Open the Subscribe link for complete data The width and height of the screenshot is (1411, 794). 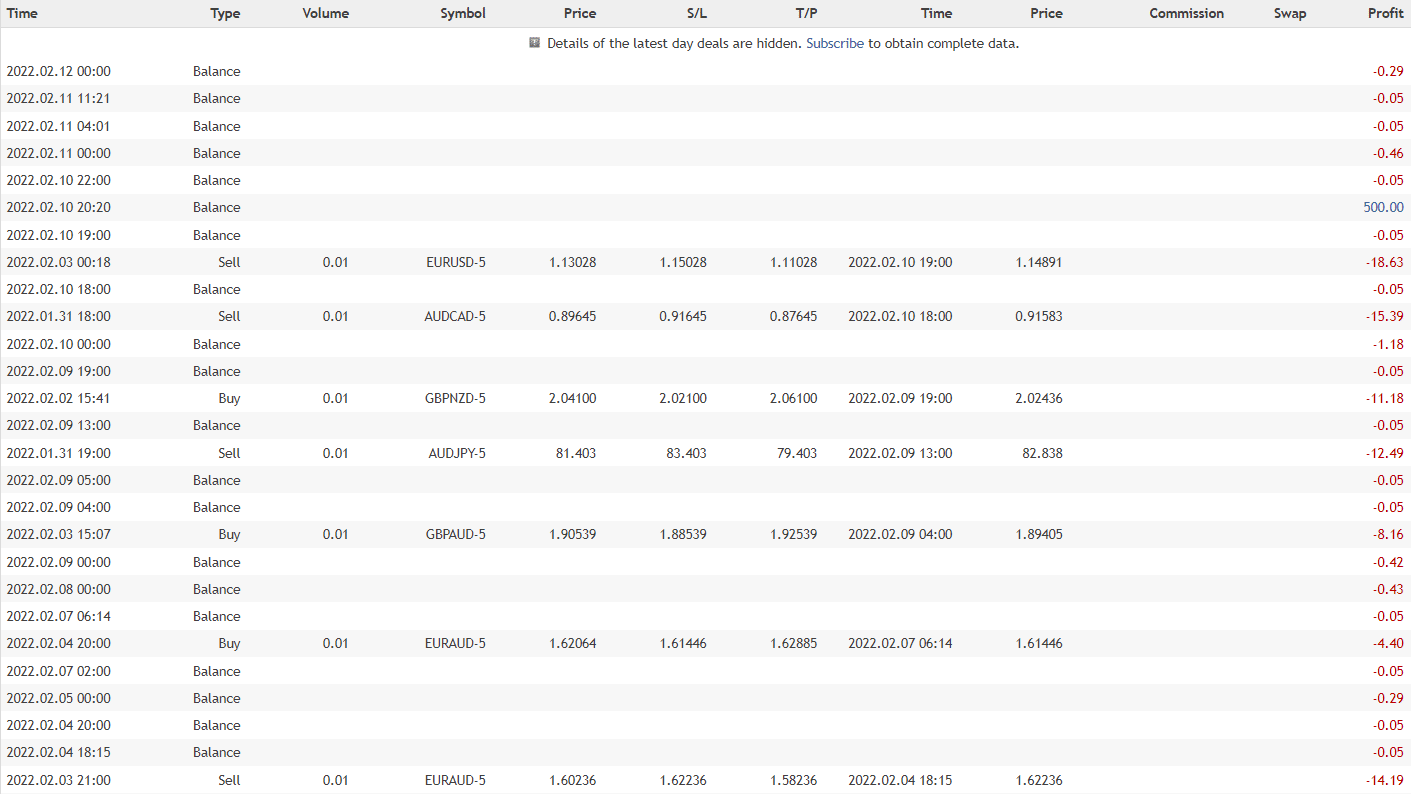coord(835,43)
